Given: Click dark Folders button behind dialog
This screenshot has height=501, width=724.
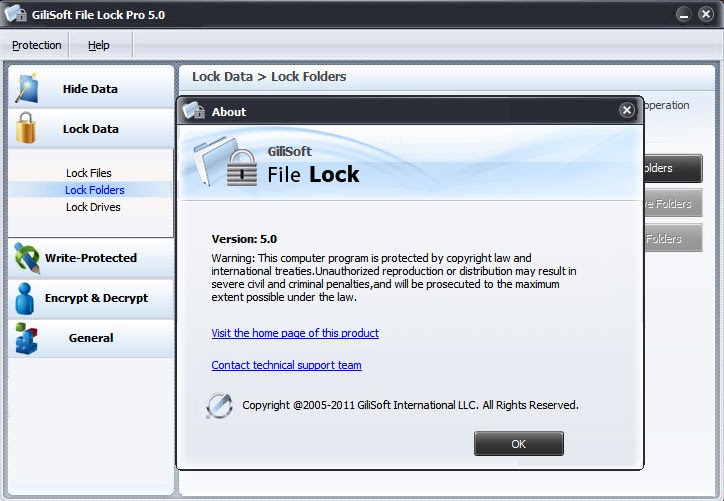Looking at the screenshot, I should 673,168.
